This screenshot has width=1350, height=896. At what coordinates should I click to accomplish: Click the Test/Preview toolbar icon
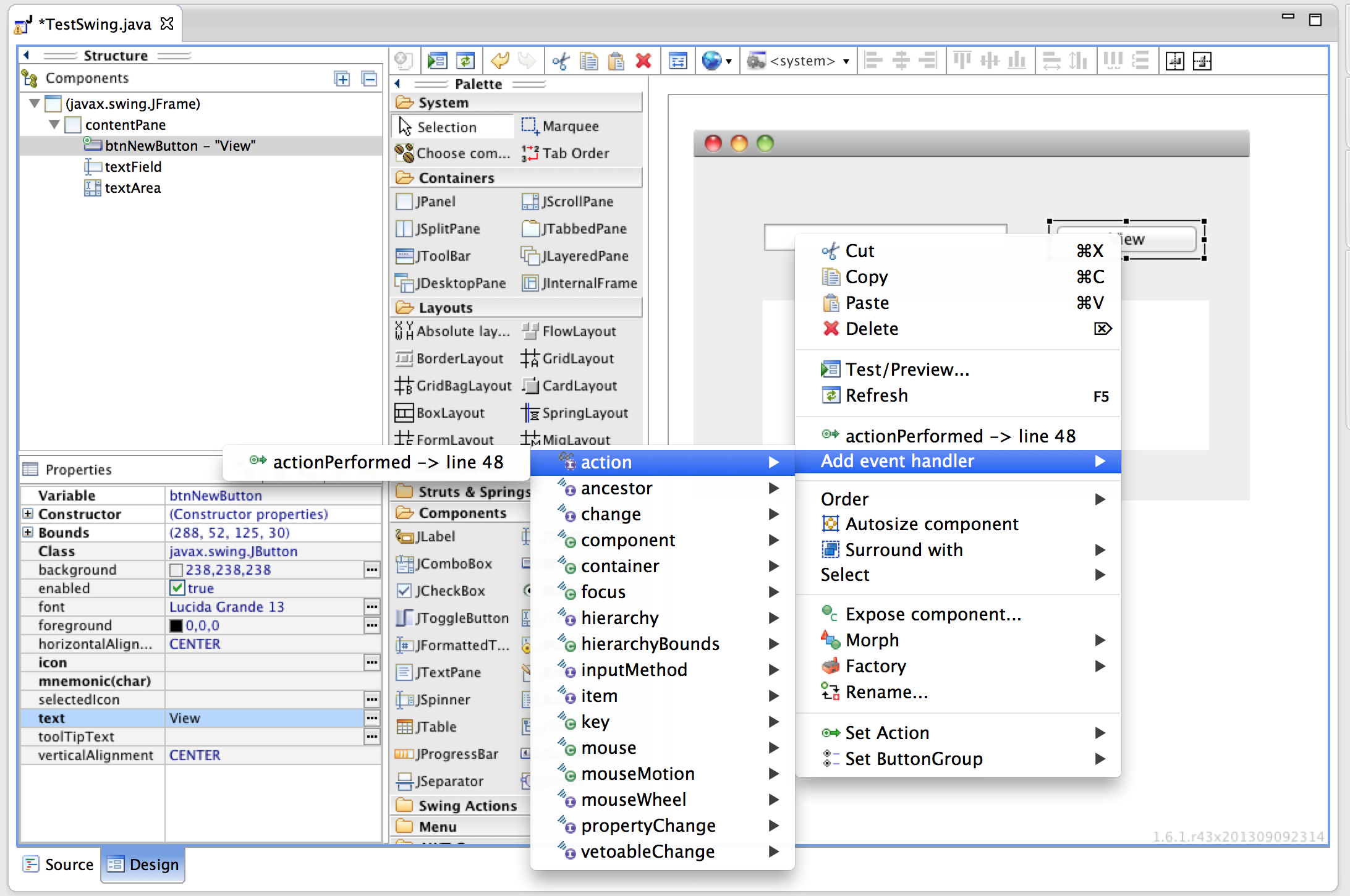click(437, 61)
